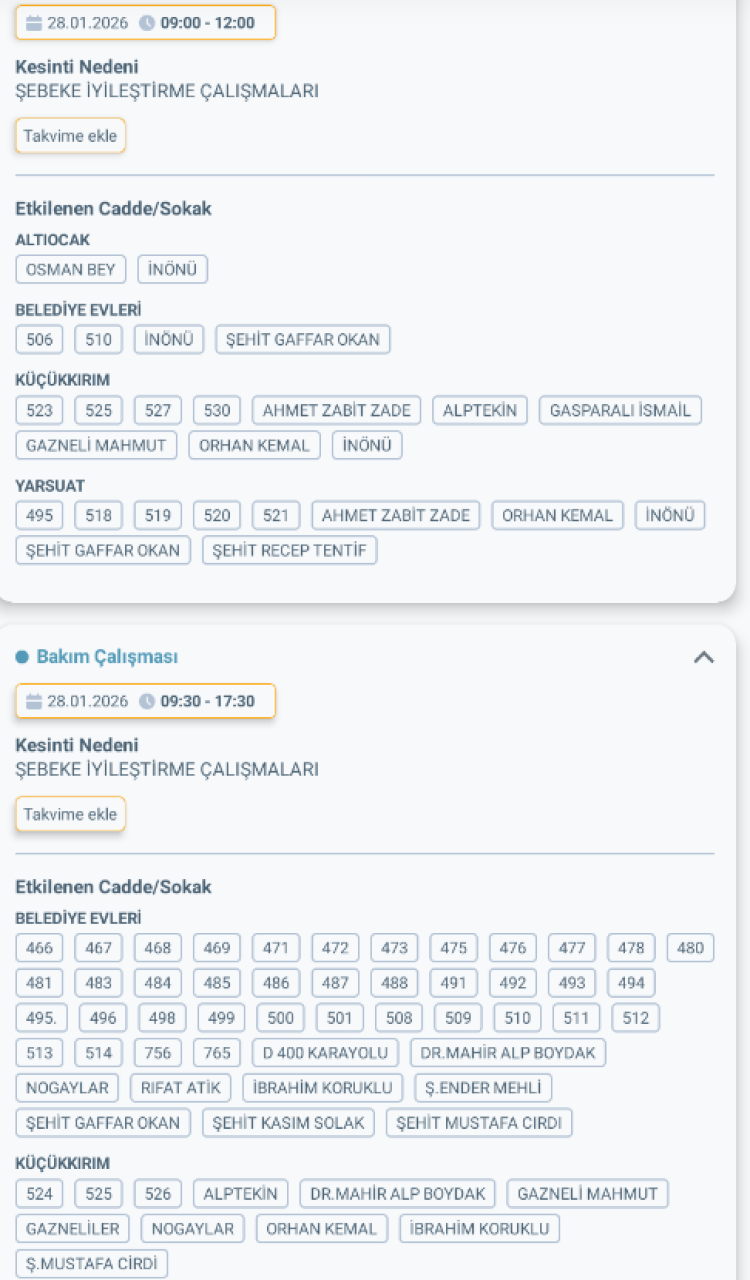The image size is (750, 1280).
Task: Pick the Ş.ENDER MEHLİ chip
Action: (483, 1088)
